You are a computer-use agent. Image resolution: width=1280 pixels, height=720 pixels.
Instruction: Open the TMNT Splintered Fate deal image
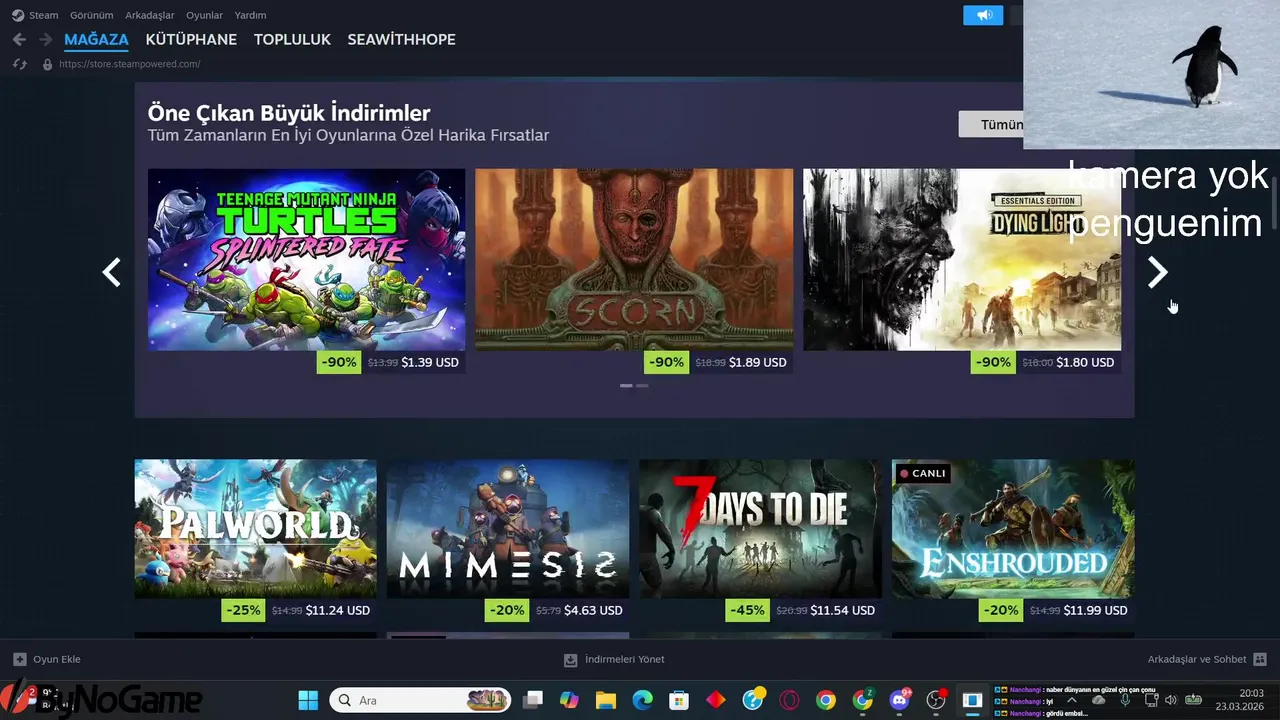point(306,259)
